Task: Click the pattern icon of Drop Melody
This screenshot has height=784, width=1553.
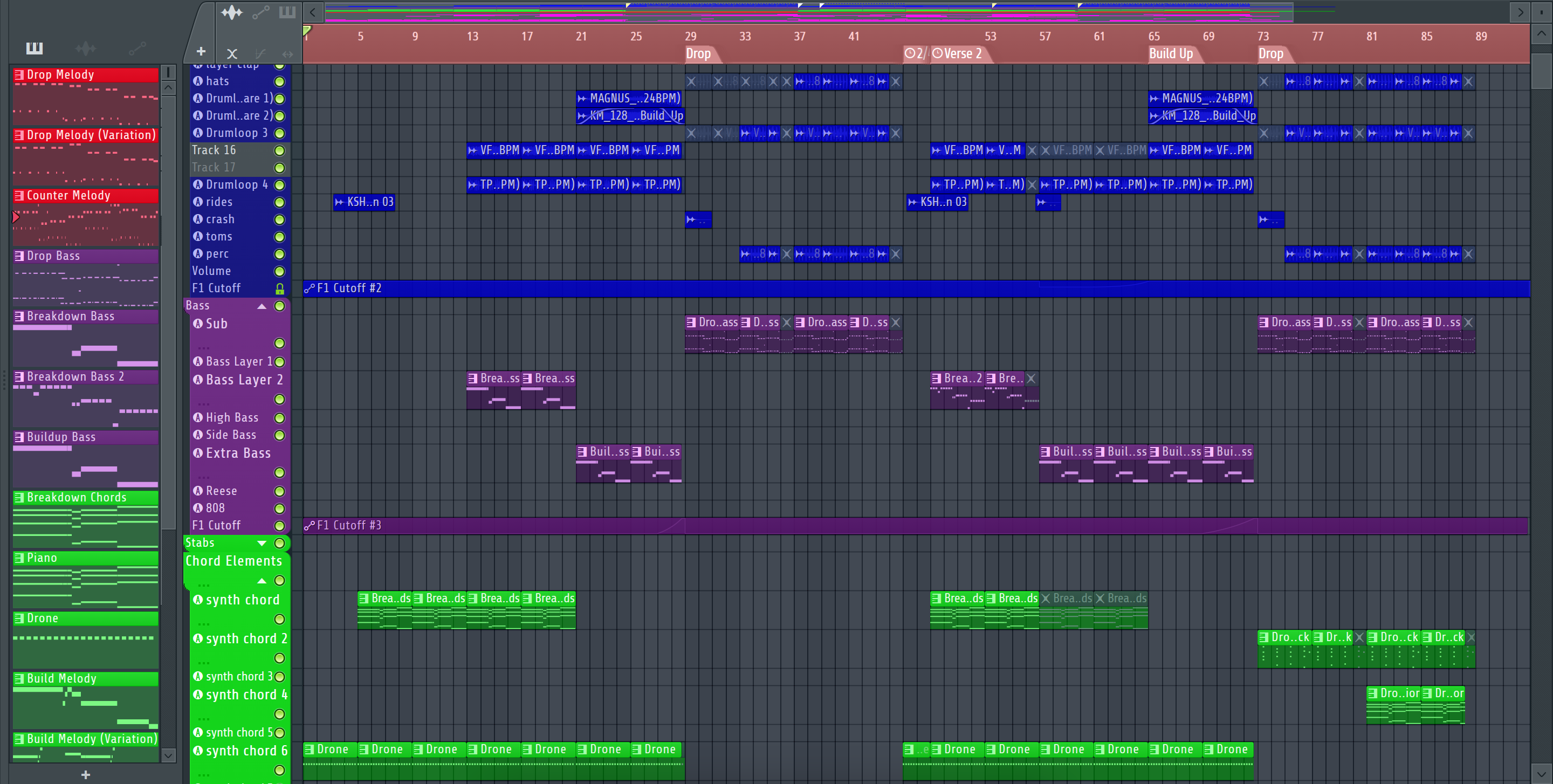Action: [20, 75]
